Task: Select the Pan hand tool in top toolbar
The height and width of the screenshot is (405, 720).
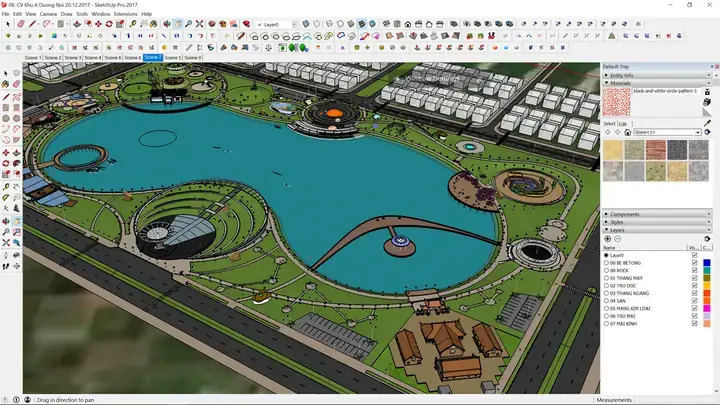Action: pos(178,24)
